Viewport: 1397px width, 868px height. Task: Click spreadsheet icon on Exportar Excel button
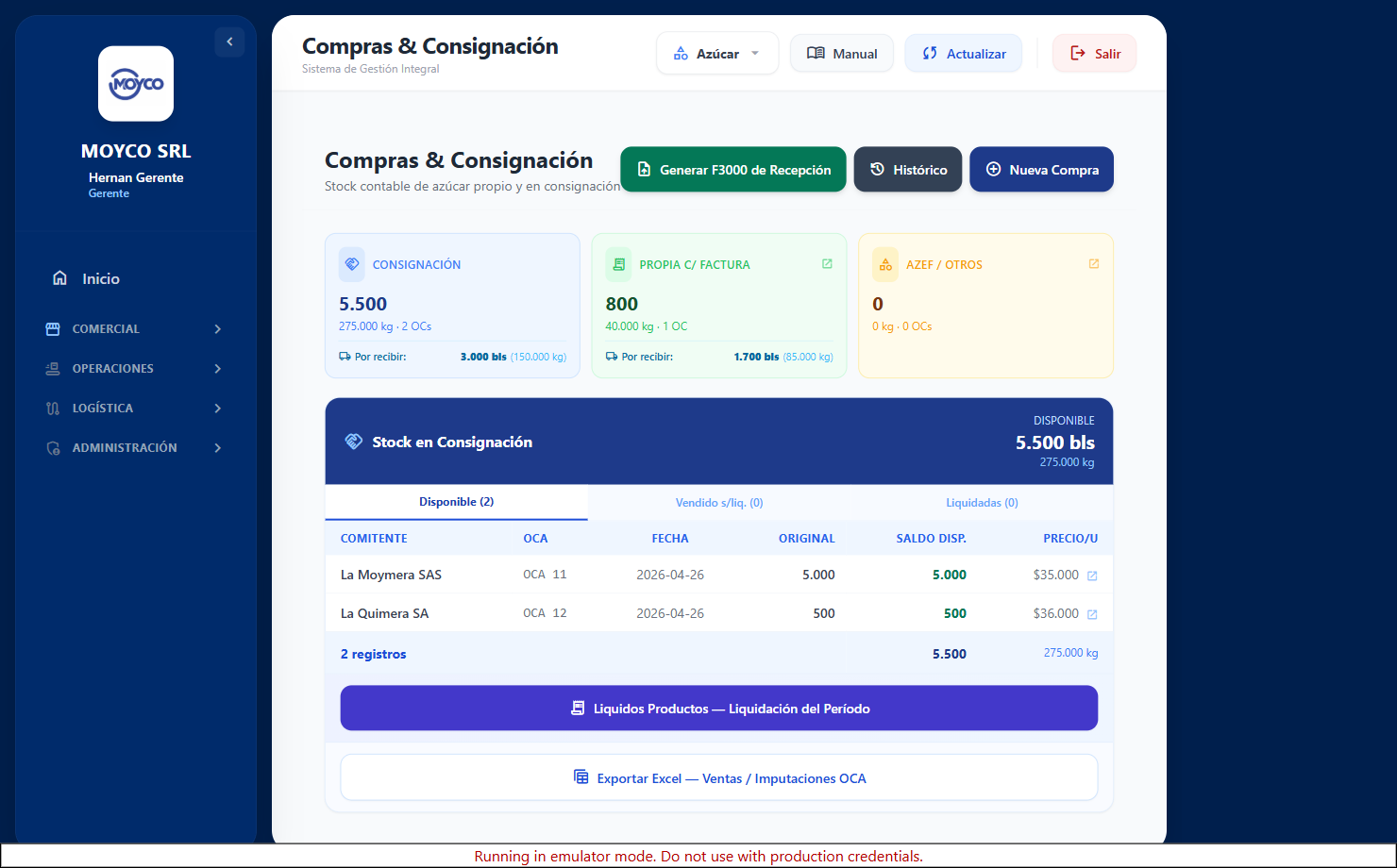point(581,777)
